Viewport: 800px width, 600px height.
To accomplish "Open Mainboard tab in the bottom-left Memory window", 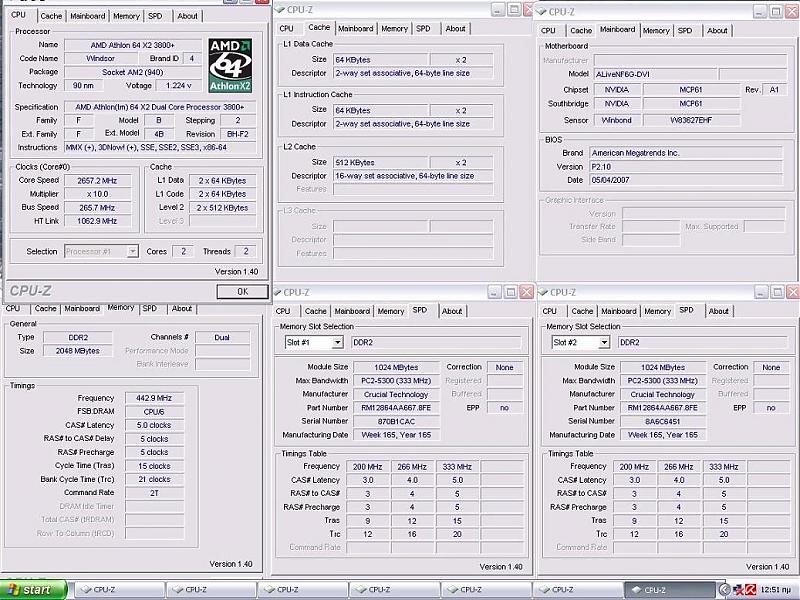I will 82,308.
